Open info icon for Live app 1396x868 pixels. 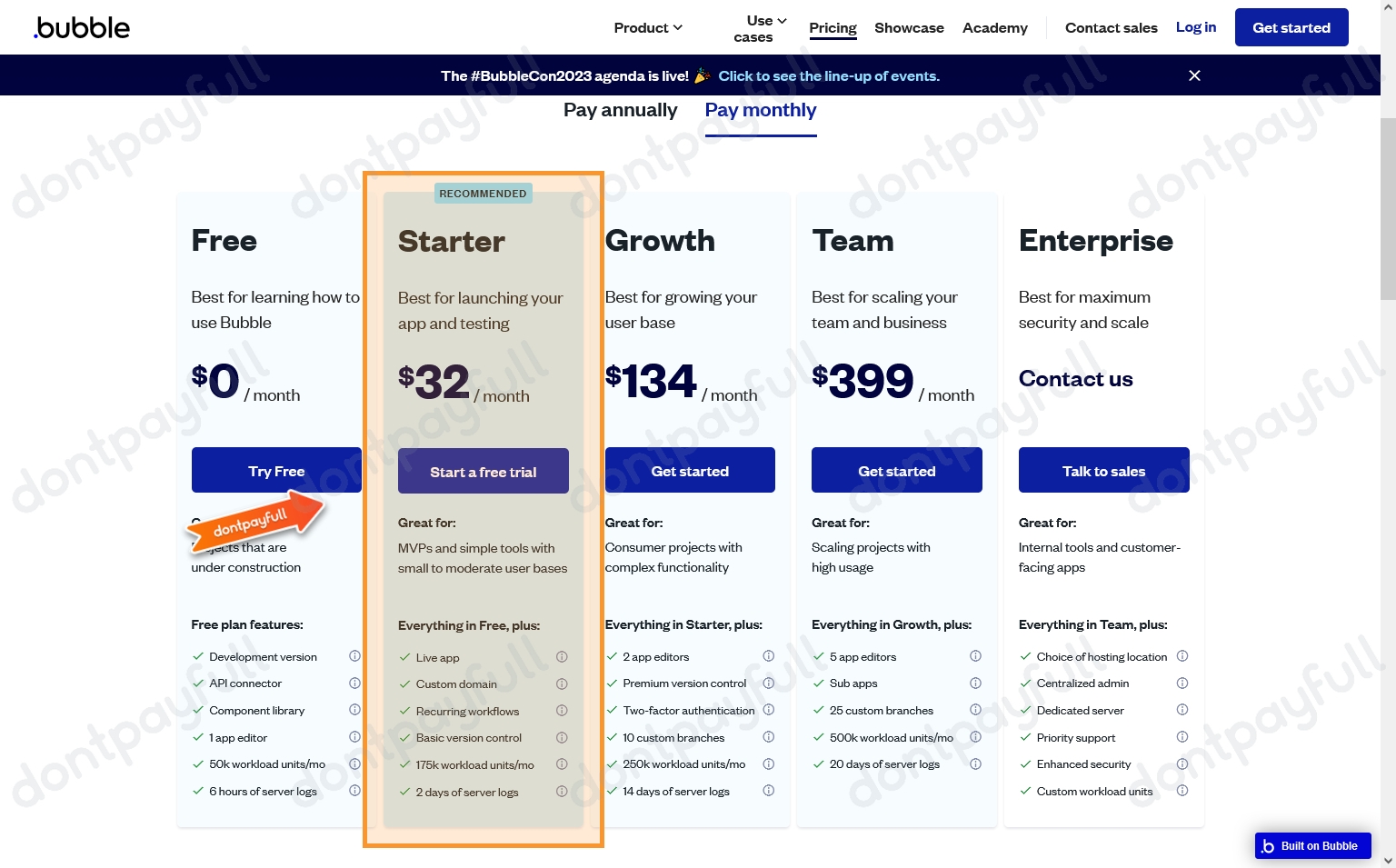(x=562, y=657)
